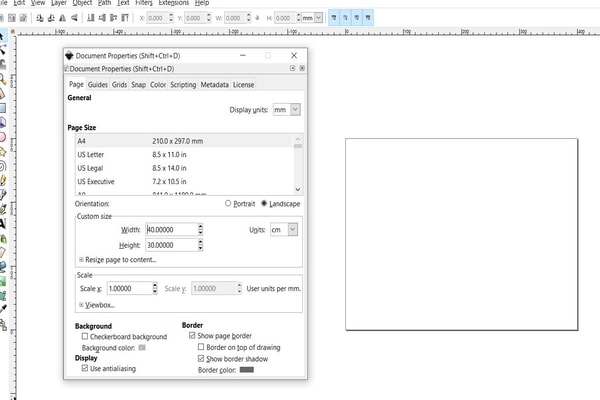Open toolbar mm units dropdown
This screenshot has width=600, height=400.
coord(312,18)
